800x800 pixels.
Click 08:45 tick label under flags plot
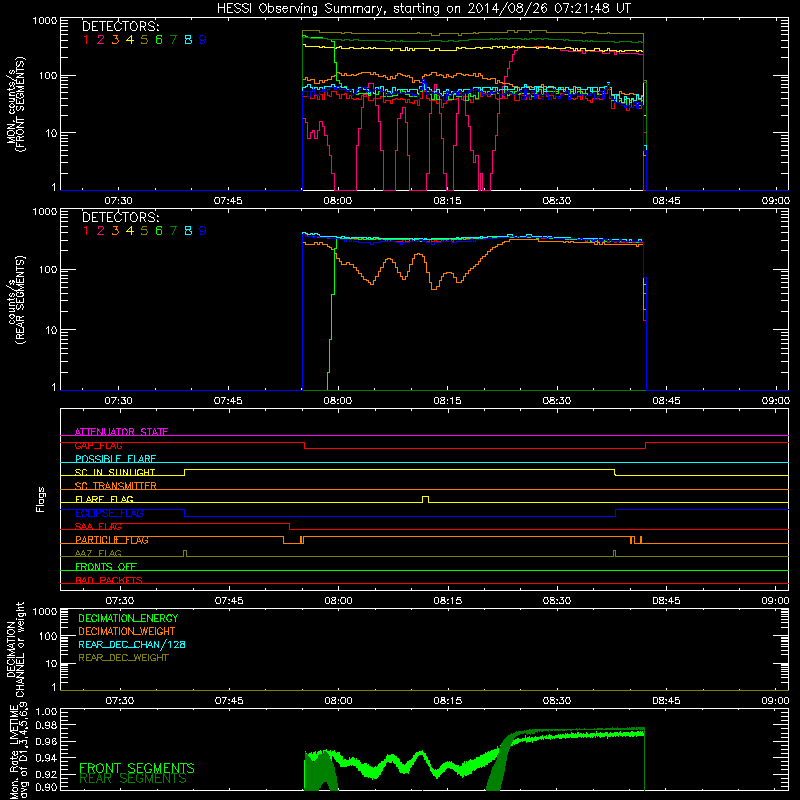pos(666,601)
